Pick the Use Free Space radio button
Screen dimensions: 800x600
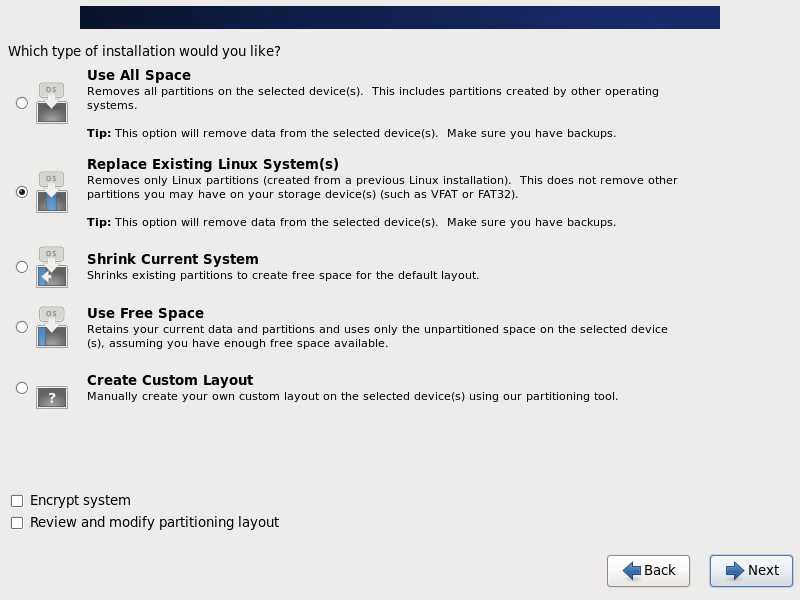22,327
